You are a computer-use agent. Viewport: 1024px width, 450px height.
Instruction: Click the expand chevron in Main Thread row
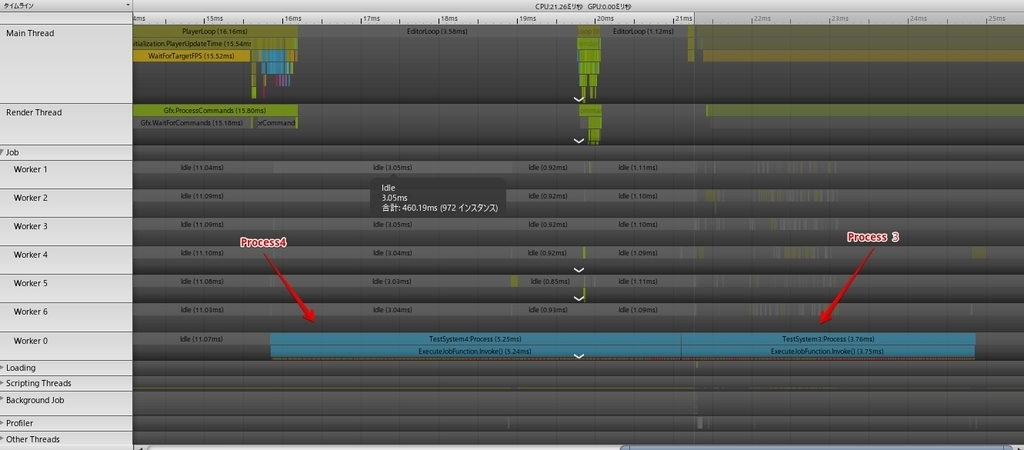(578, 99)
